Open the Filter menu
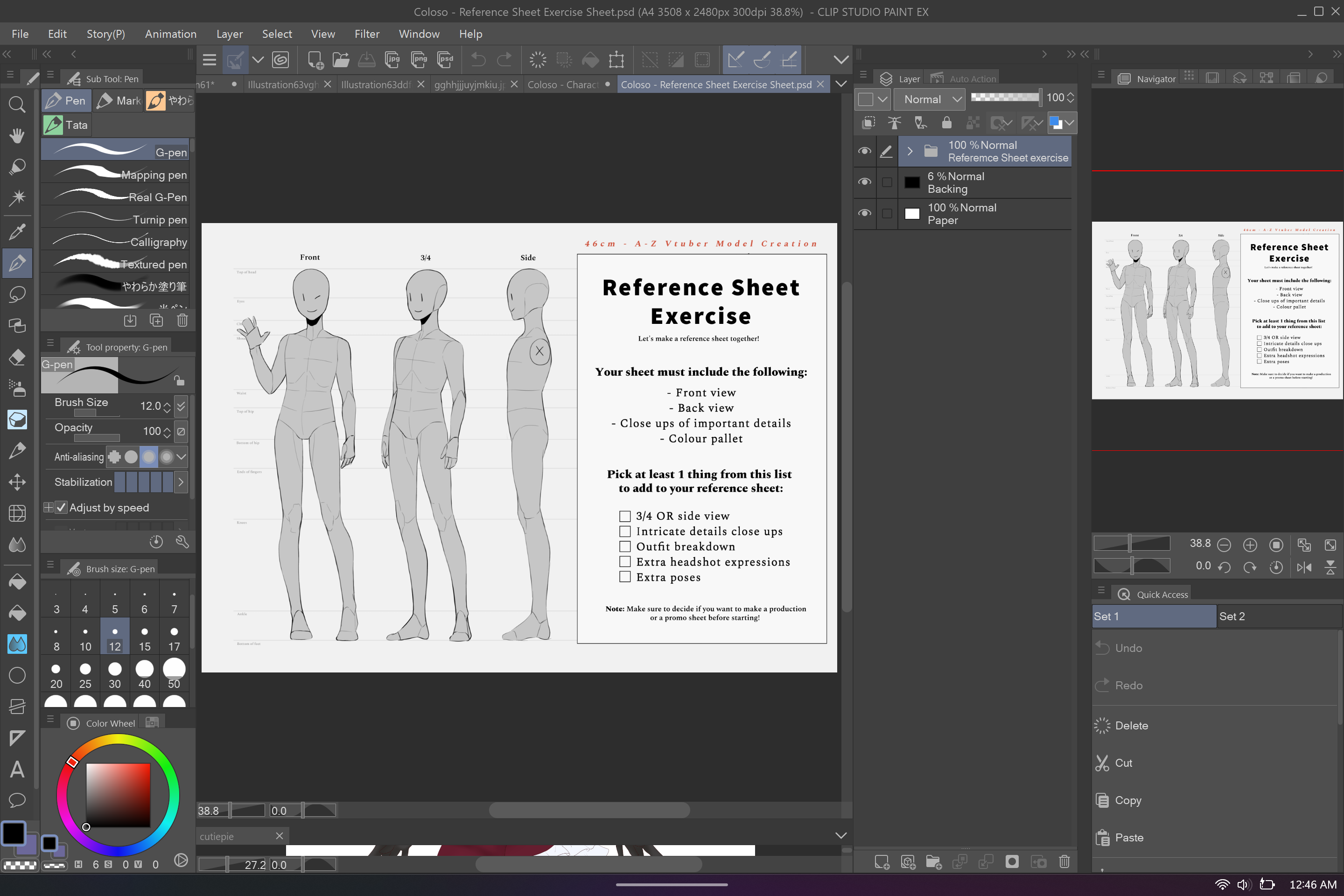 (367, 34)
